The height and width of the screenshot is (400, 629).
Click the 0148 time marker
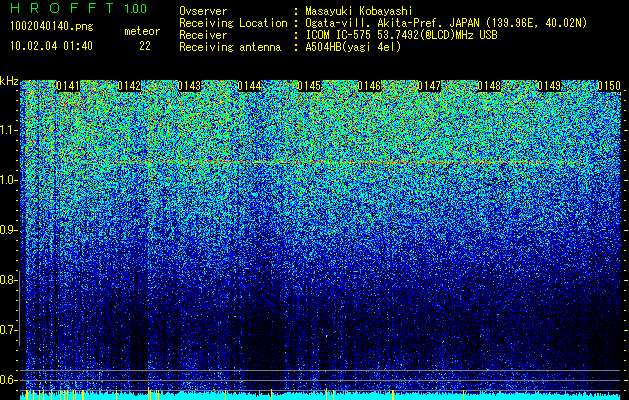point(489,86)
